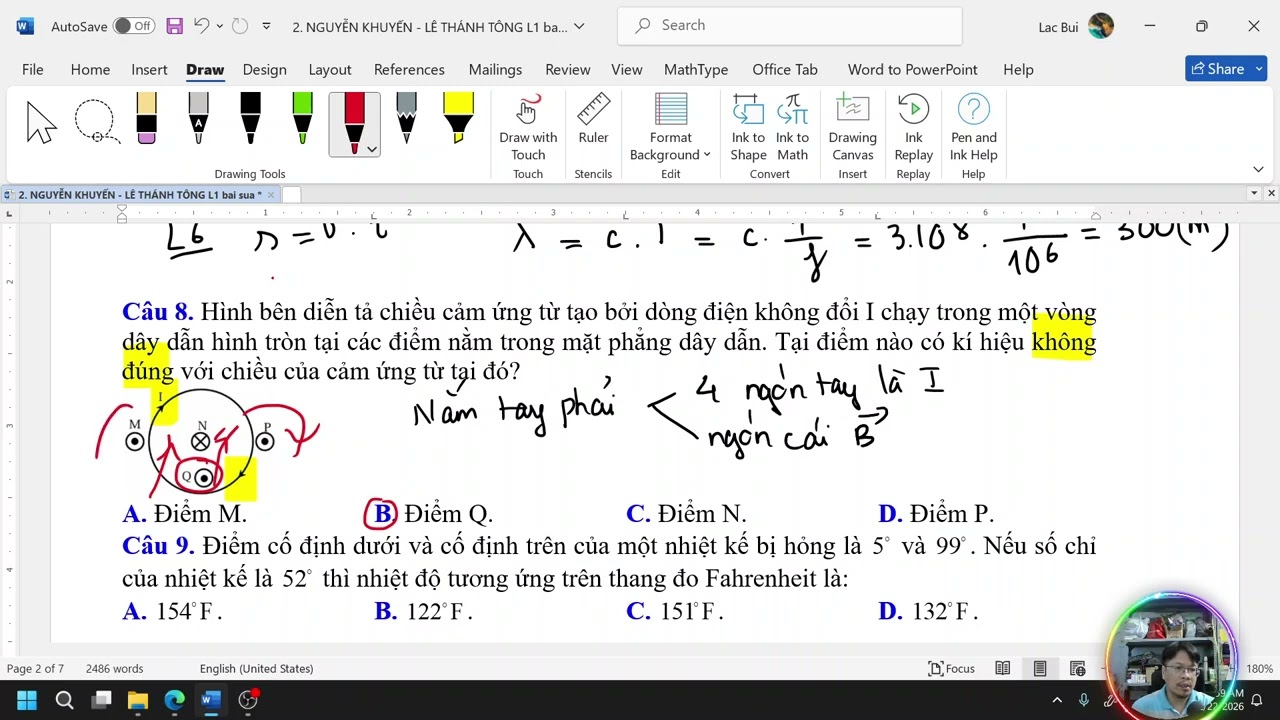
Task: Switch to the Insert tab
Action: [149, 69]
